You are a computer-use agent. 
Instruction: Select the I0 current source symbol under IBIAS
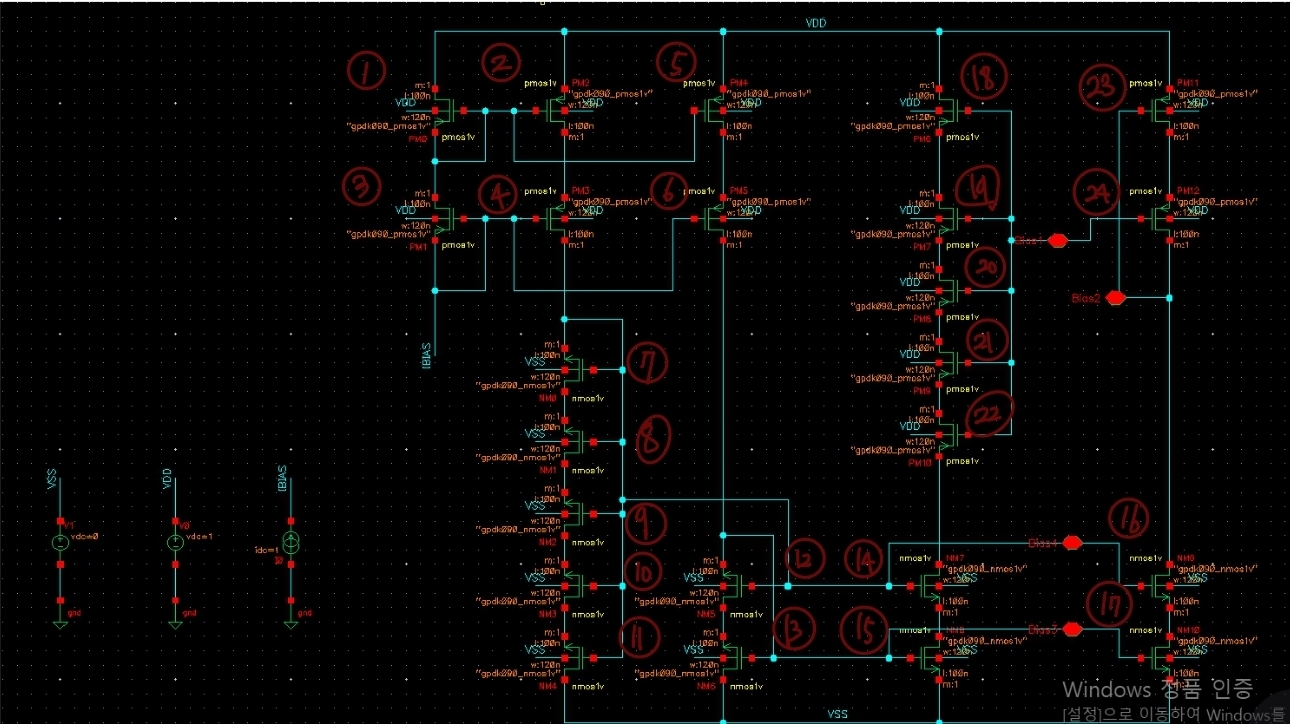click(x=290, y=545)
